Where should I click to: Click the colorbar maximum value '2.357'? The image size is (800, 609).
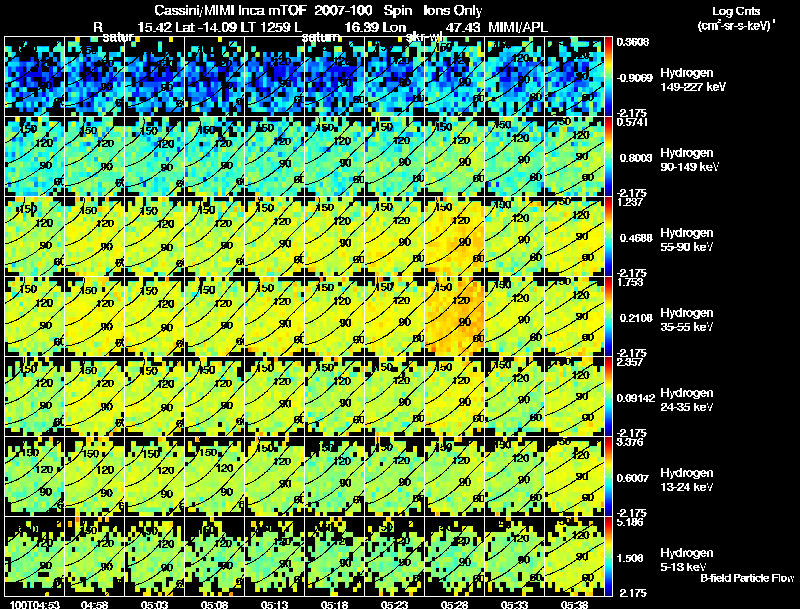point(630,363)
